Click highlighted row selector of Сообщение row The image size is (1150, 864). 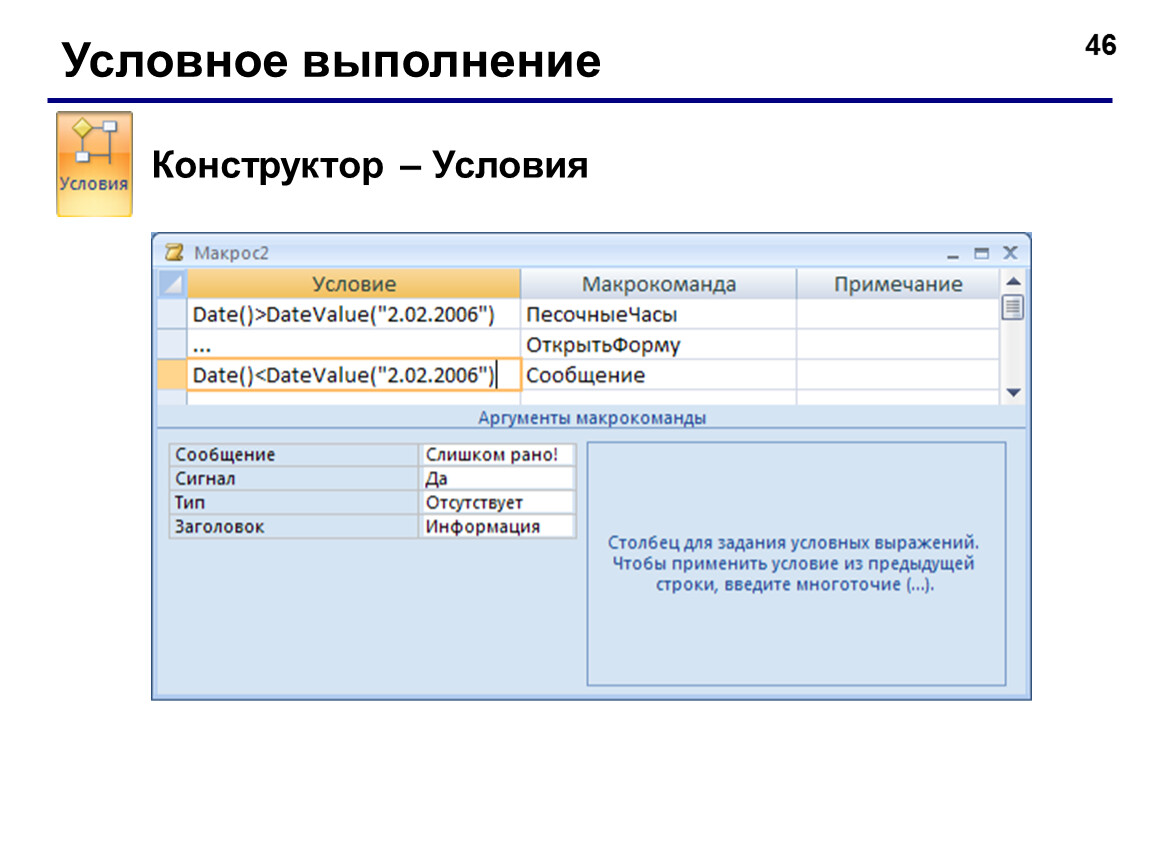point(172,375)
